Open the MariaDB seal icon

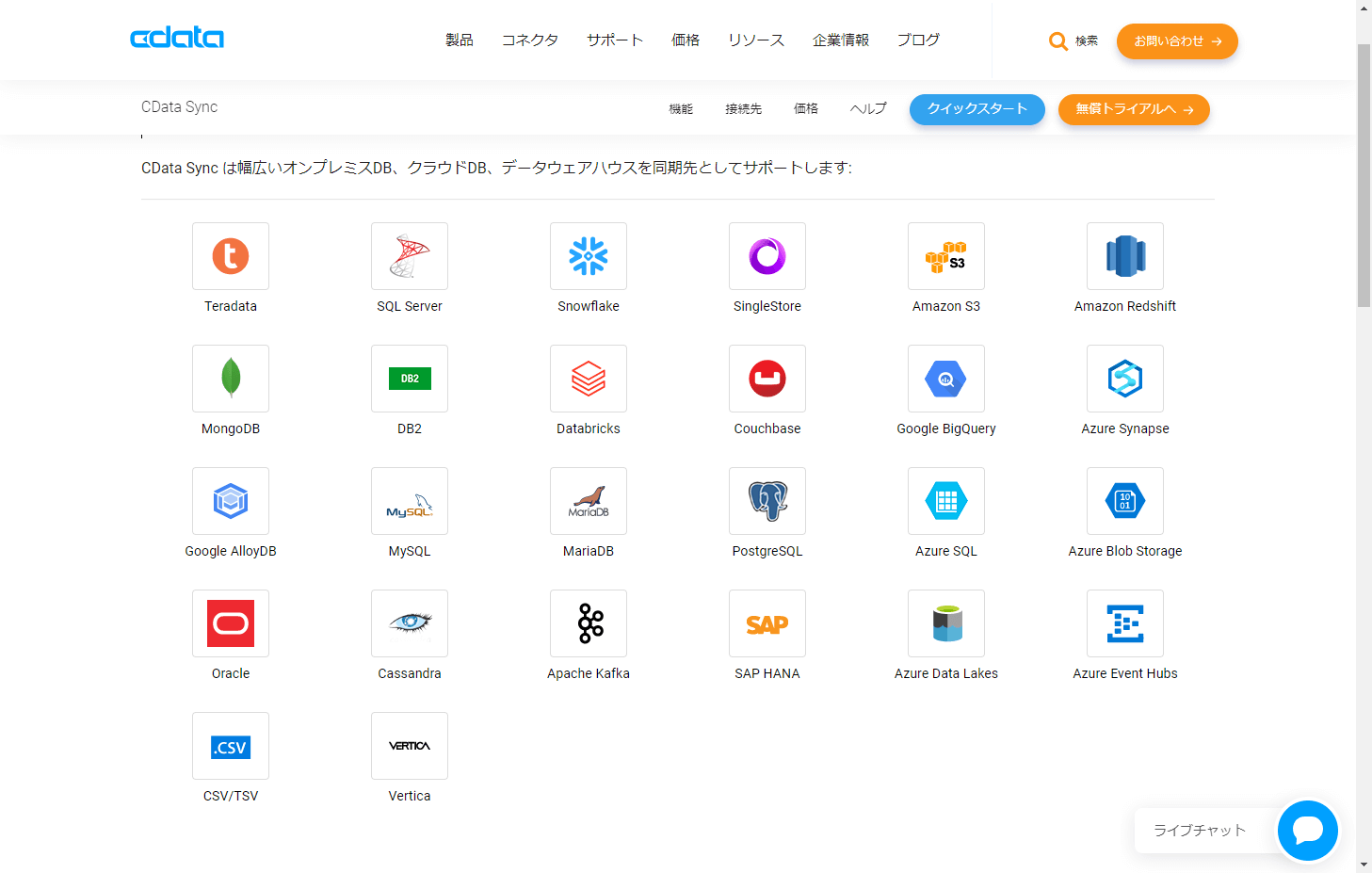coord(589,501)
